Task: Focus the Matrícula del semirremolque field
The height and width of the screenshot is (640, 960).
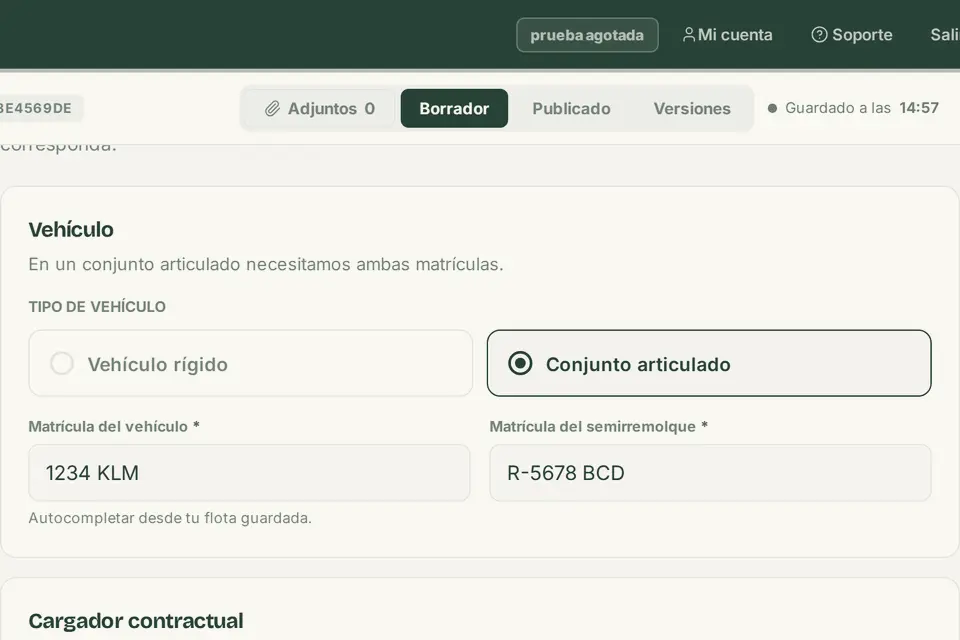Action: click(710, 473)
